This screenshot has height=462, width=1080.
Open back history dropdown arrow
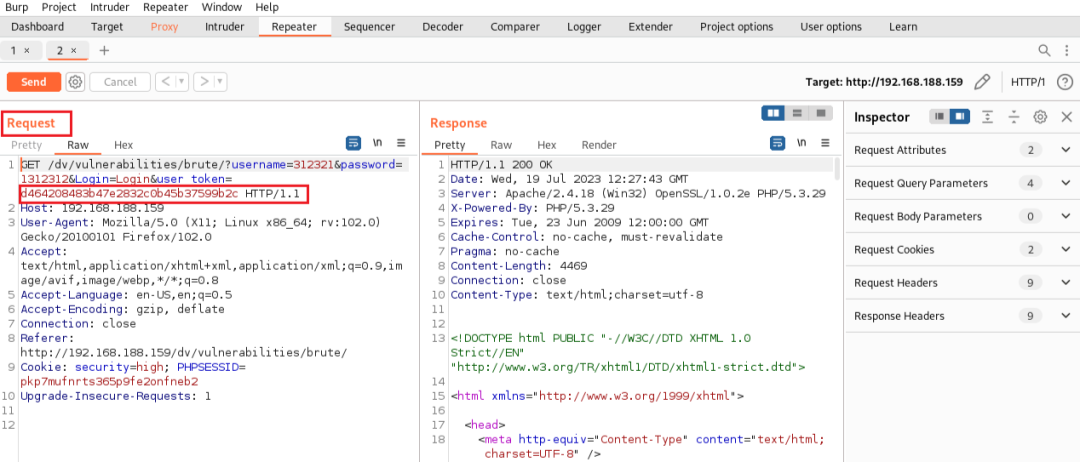[x=182, y=82]
